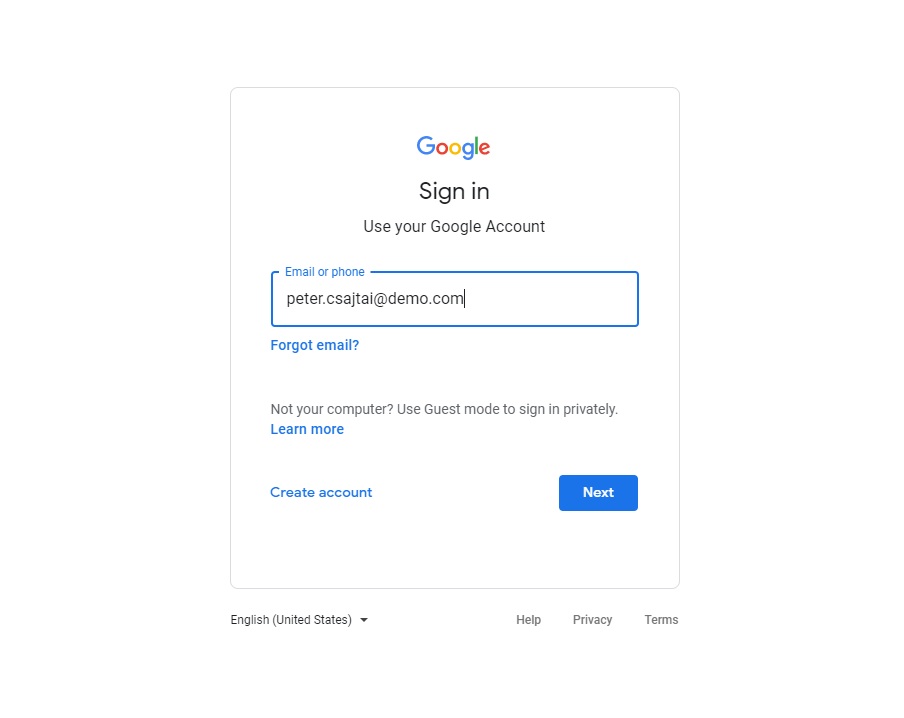Click inside the Email or phone field

[454, 299]
